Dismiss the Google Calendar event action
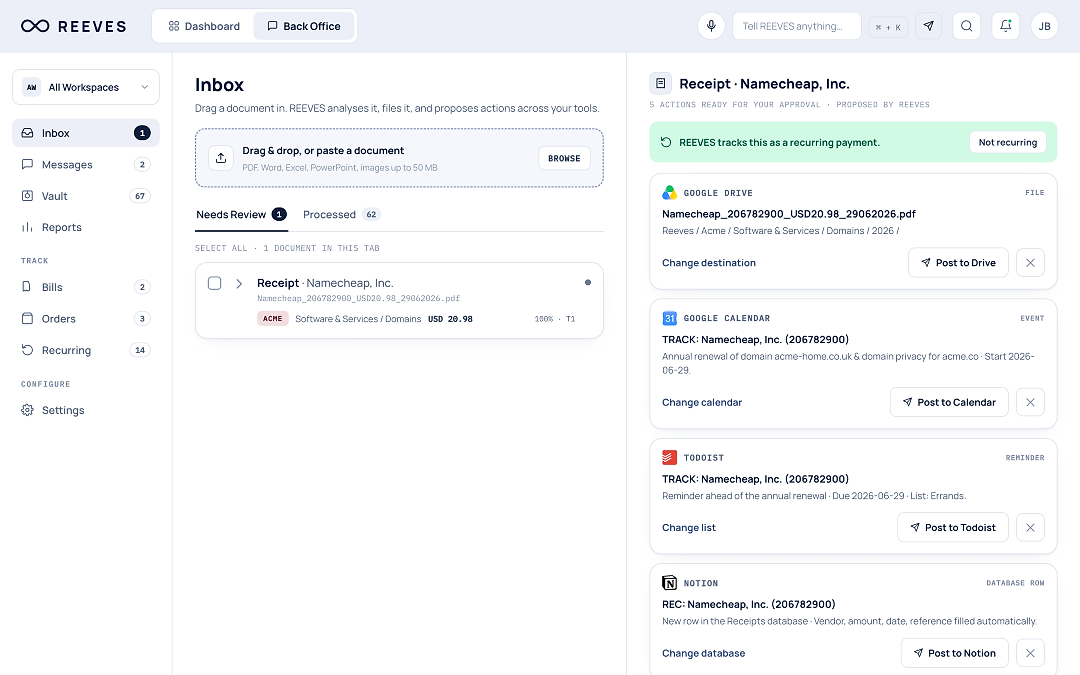This screenshot has width=1080, height=675. (1030, 402)
